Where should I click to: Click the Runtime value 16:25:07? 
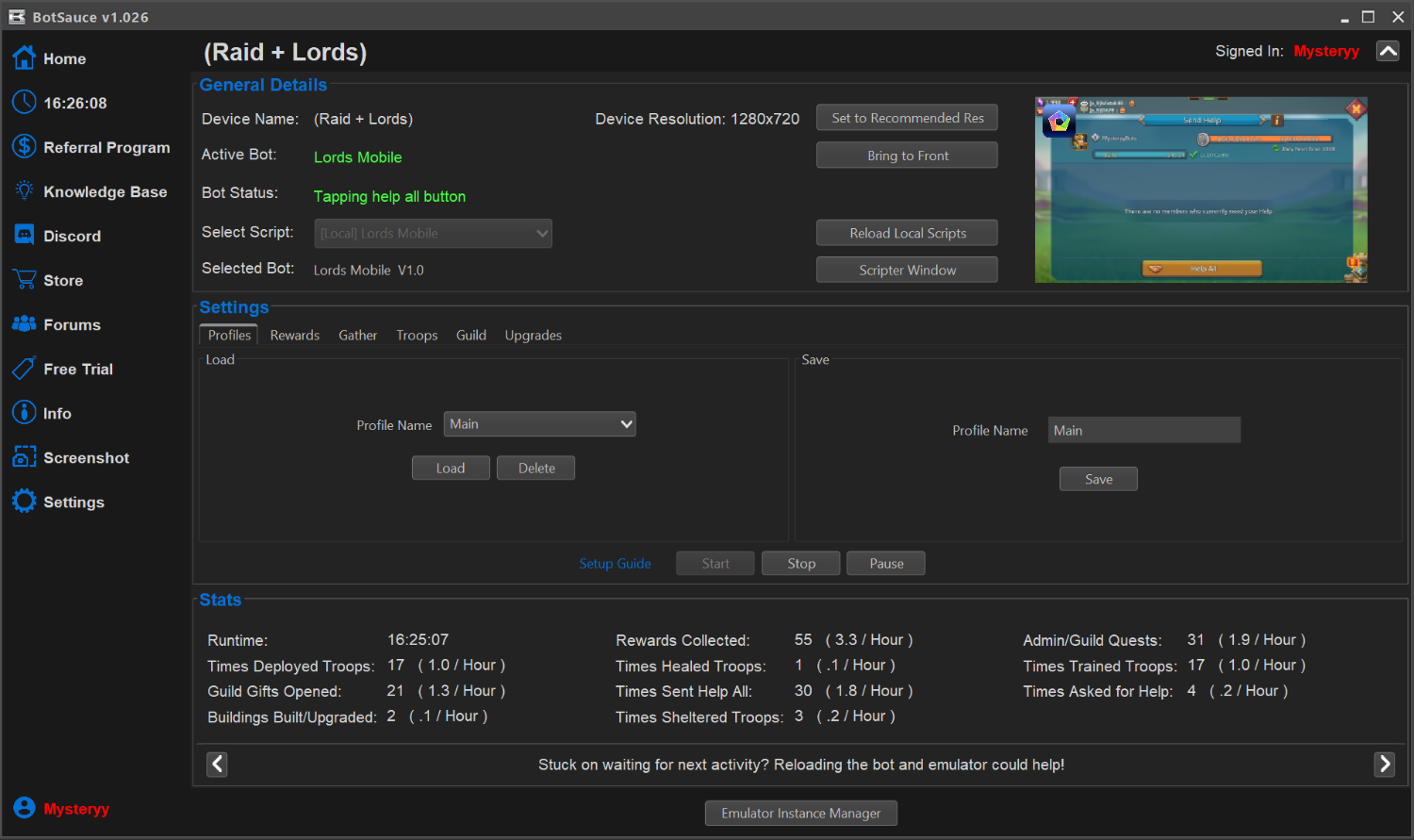tap(418, 639)
